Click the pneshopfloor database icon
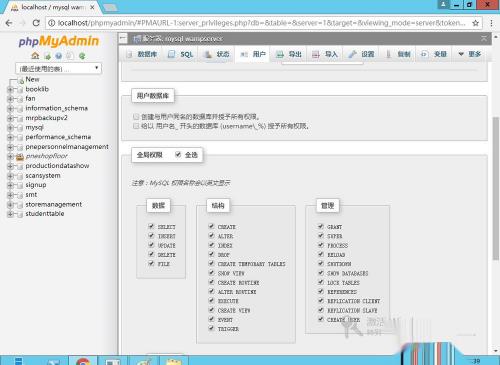Image resolution: width=500 pixels, height=365 pixels. pos(20,156)
